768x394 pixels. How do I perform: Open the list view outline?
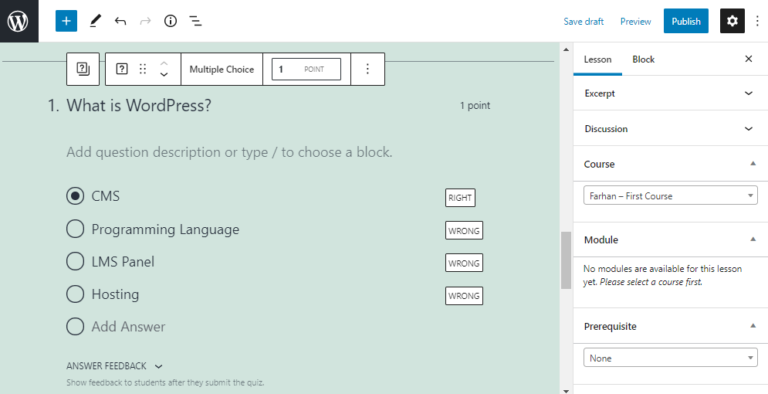pyautogui.click(x=195, y=21)
